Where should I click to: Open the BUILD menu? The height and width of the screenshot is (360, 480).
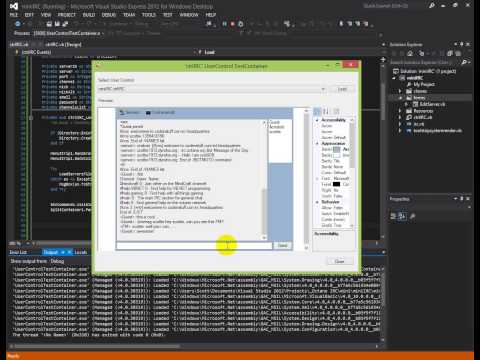pos(89,15)
